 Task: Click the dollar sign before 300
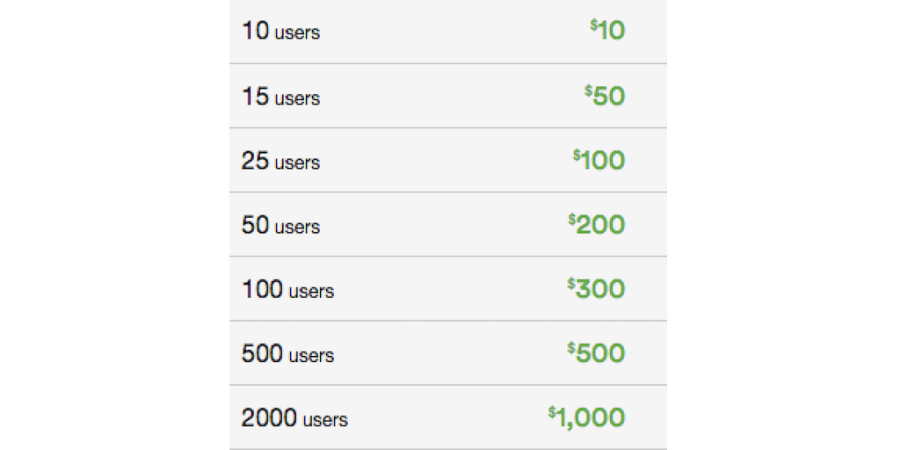tap(572, 284)
